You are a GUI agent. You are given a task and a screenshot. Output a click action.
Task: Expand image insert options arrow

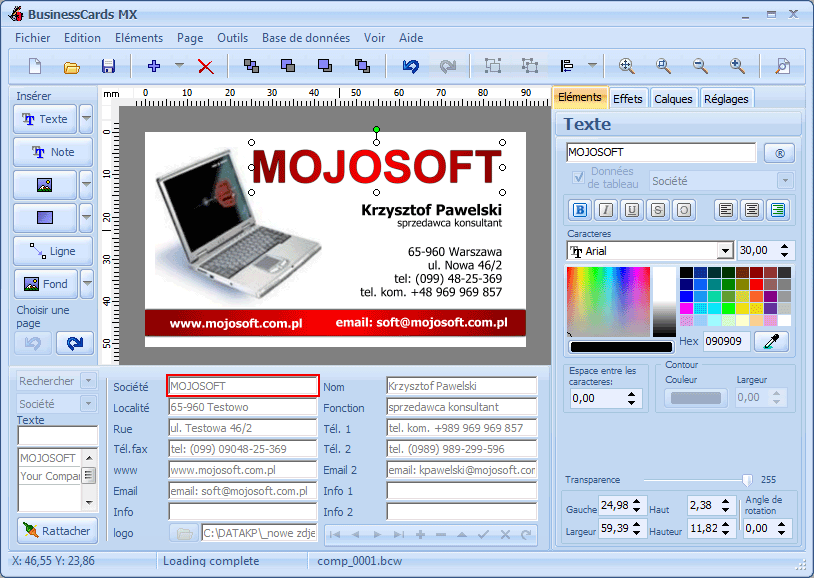click(86, 185)
